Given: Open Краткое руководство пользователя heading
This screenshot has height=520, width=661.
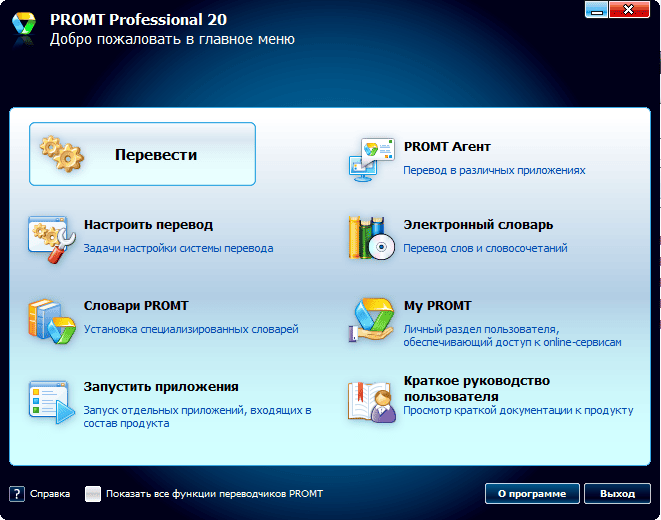Looking at the screenshot, I should click(x=477, y=389).
